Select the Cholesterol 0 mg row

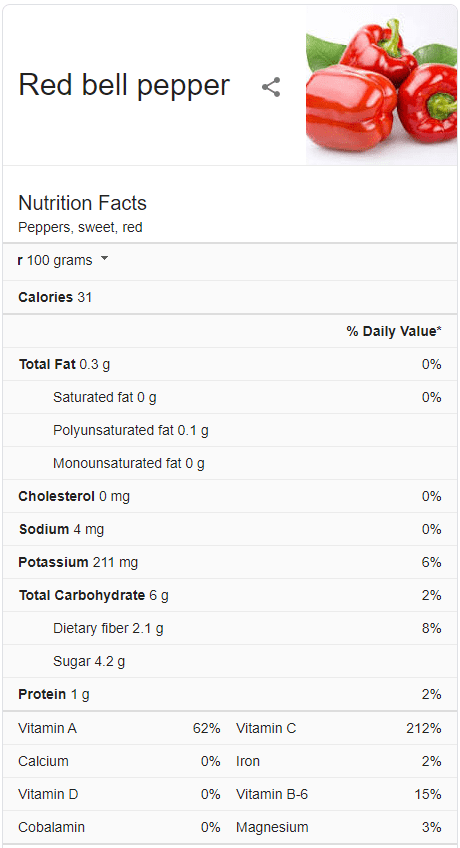pyautogui.click(x=230, y=496)
